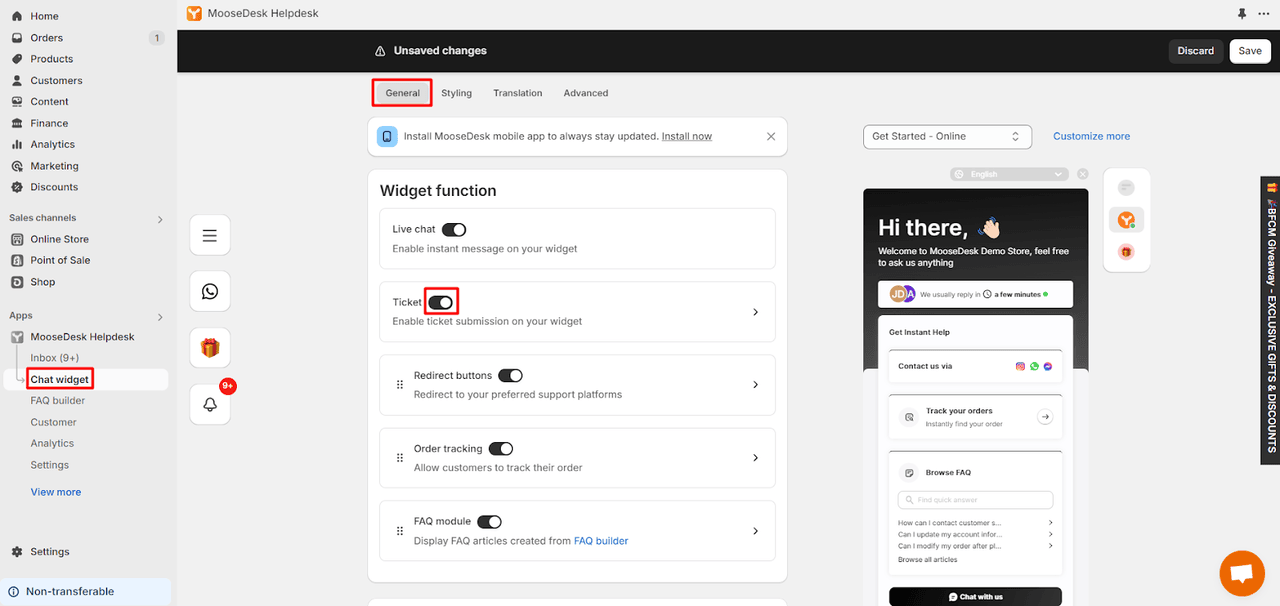Click the Save button
This screenshot has width=1280, height=606.
1250,50
